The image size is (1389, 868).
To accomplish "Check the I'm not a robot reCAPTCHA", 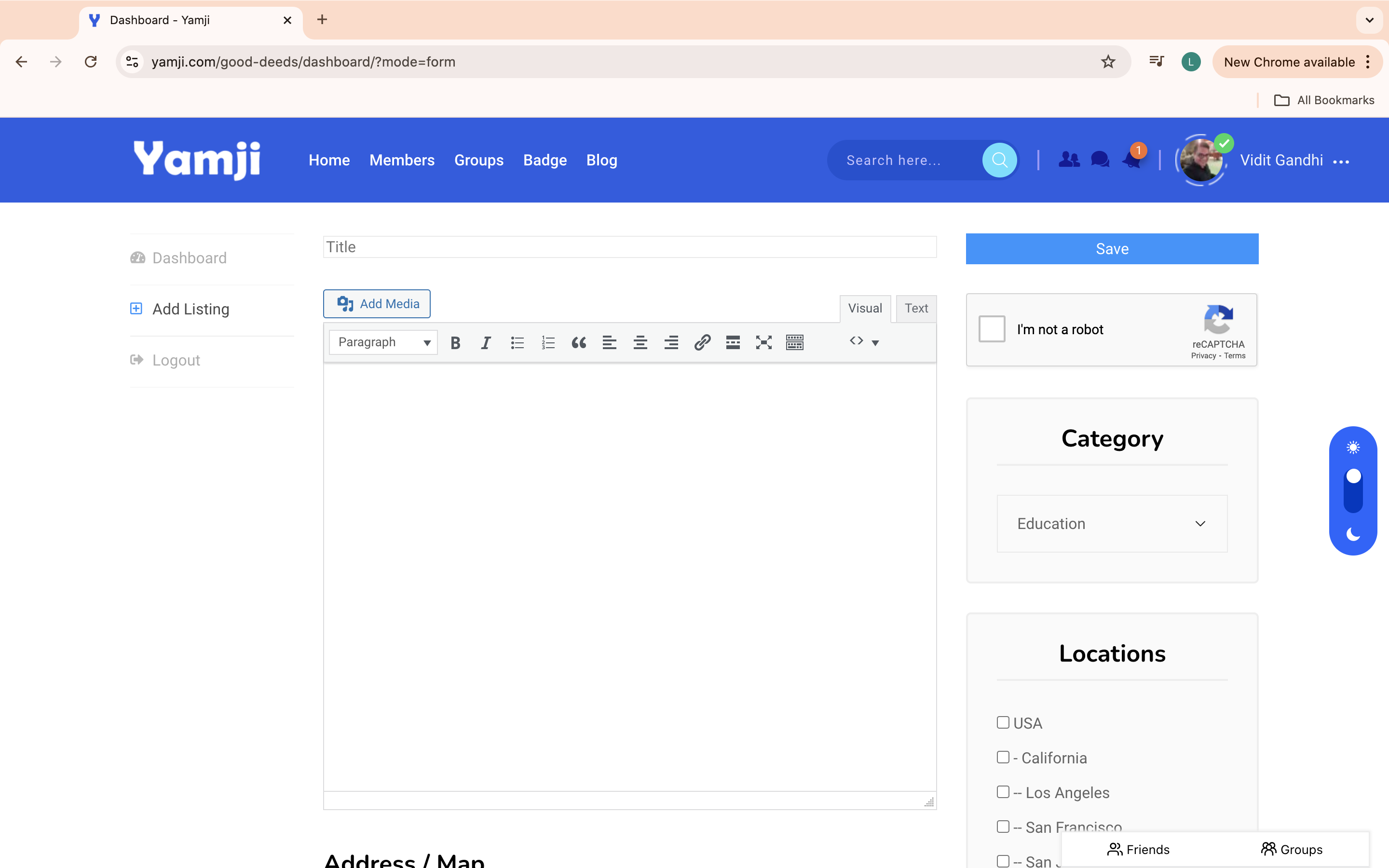I will tap(991, 329).
